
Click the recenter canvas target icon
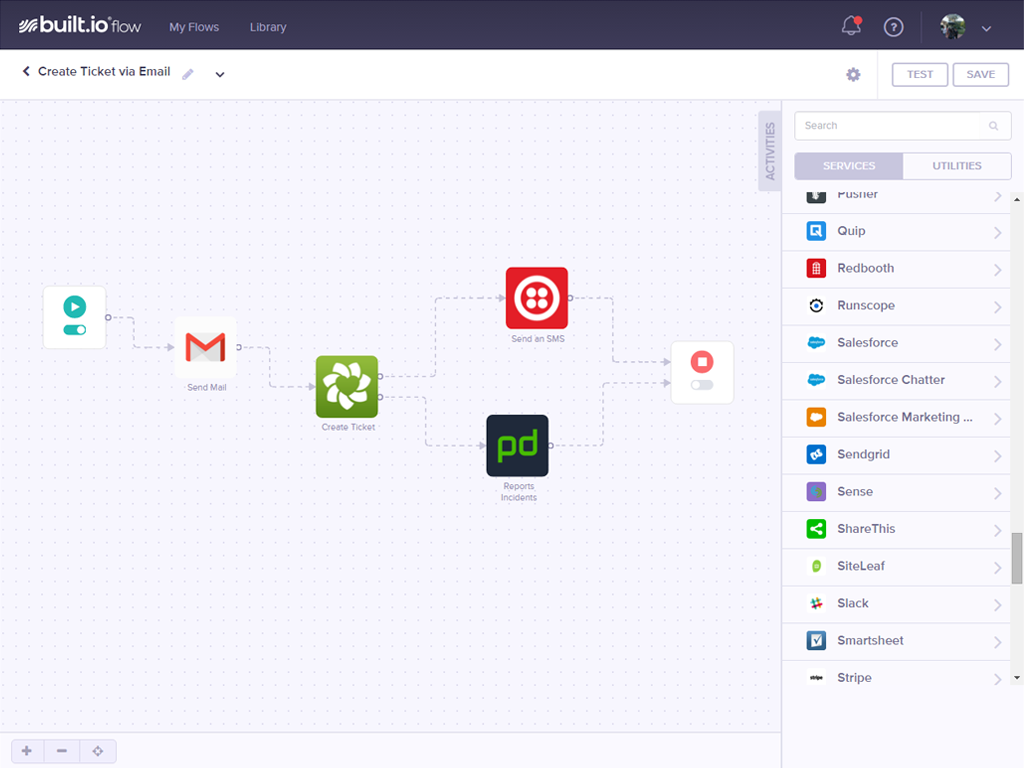point(98,751)
